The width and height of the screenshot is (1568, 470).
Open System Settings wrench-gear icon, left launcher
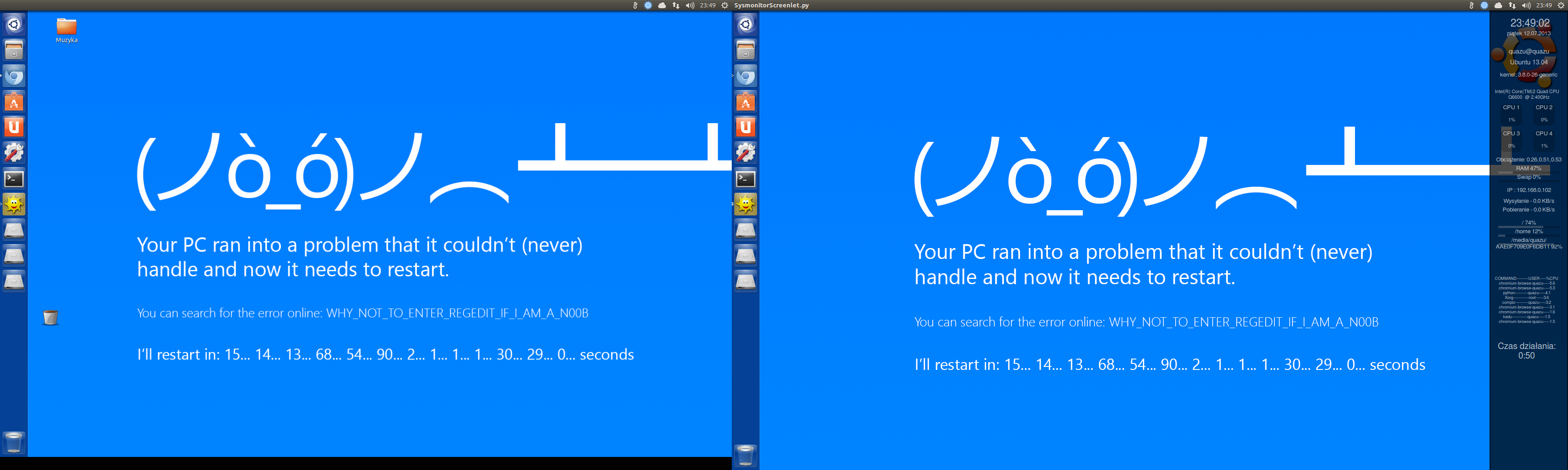pyautogui.click(x=14, y=153)
